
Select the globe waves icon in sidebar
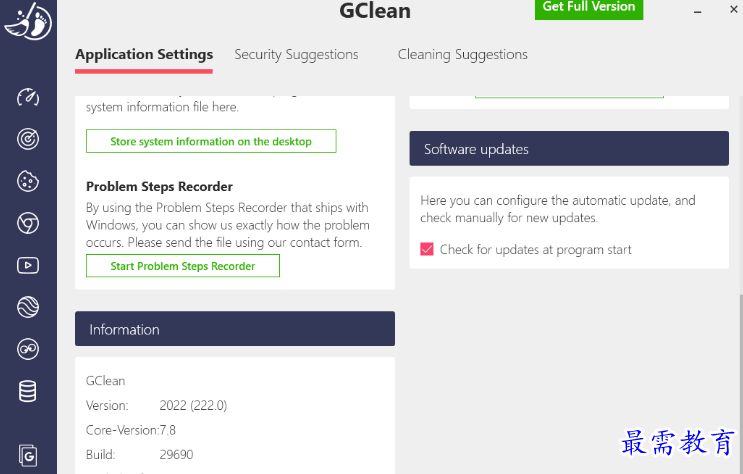coord(28,306)
